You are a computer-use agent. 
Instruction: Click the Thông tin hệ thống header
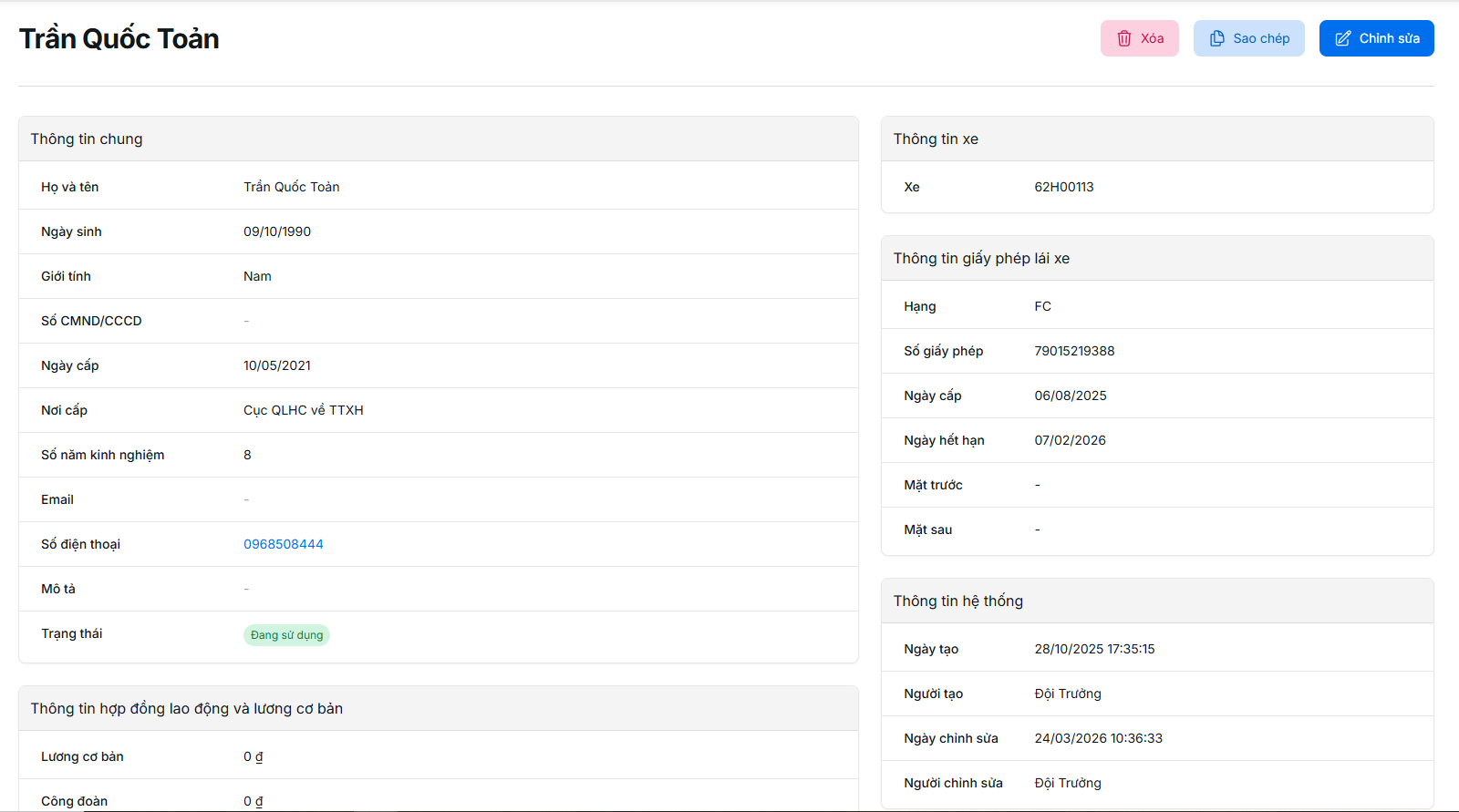pyautogui.click(x=957, y=601)
